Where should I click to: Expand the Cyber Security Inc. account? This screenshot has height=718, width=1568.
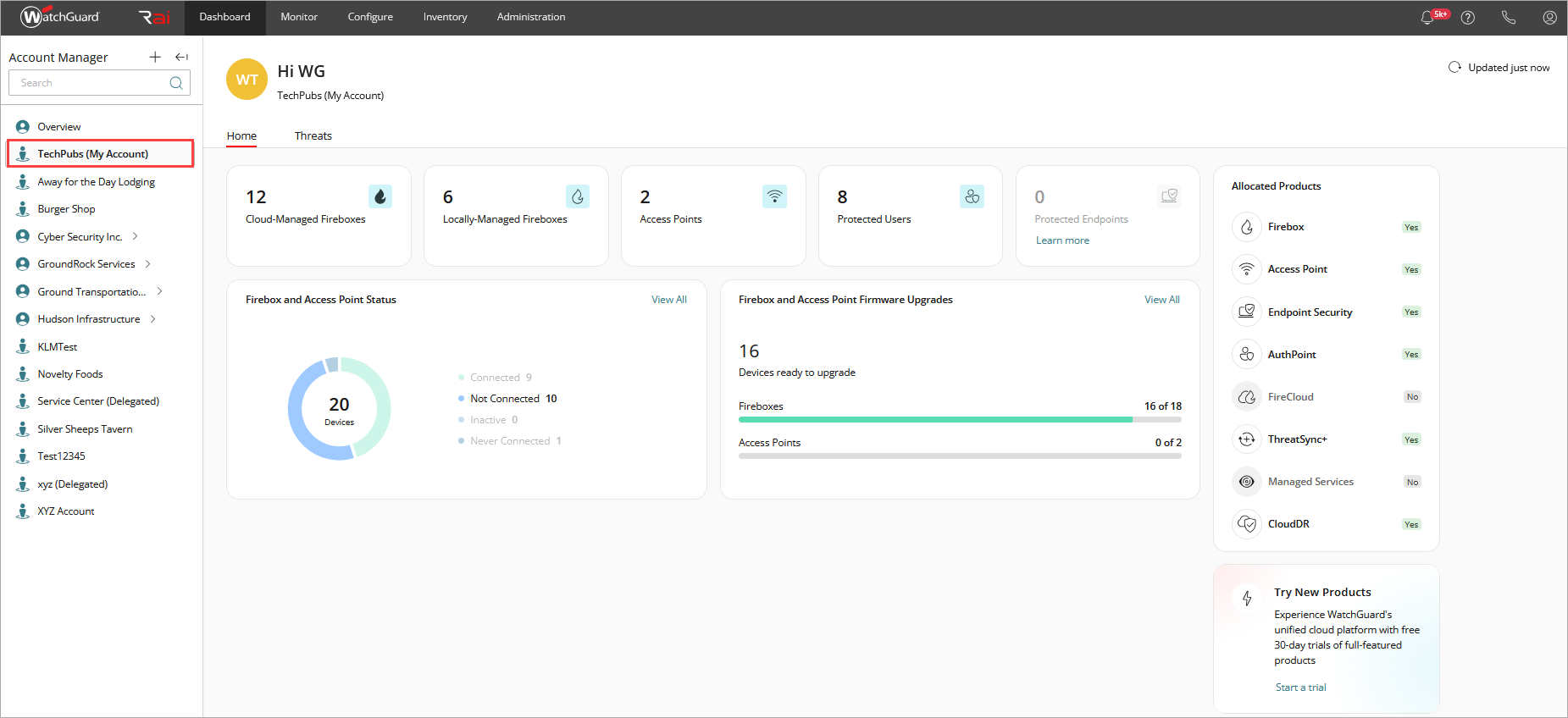pyautogui.click(x=135, y=236)
